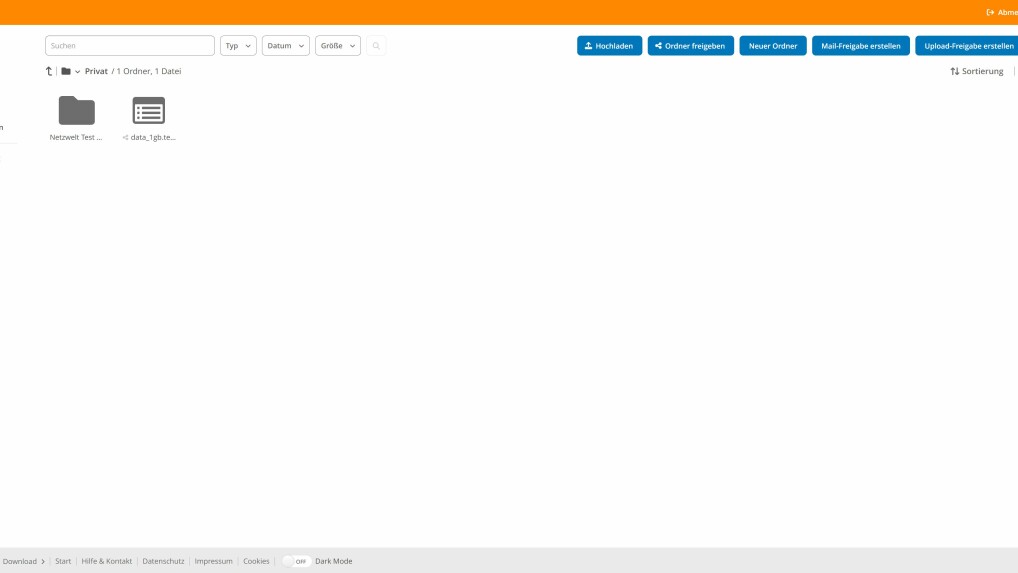The image size is (1018, 573).
Task: Toggle Dark Mode switch on
Action: (296, 561)
